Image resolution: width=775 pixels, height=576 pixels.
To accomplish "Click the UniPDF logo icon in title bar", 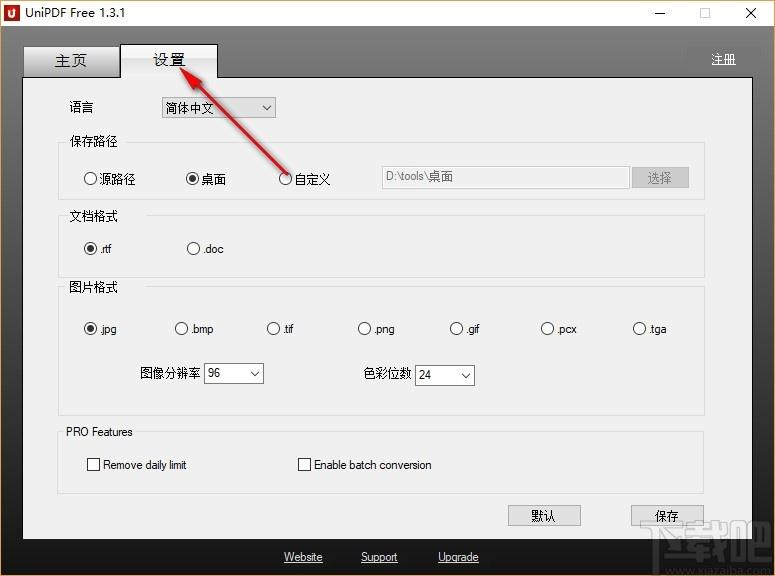I will [x=11, y=12].
